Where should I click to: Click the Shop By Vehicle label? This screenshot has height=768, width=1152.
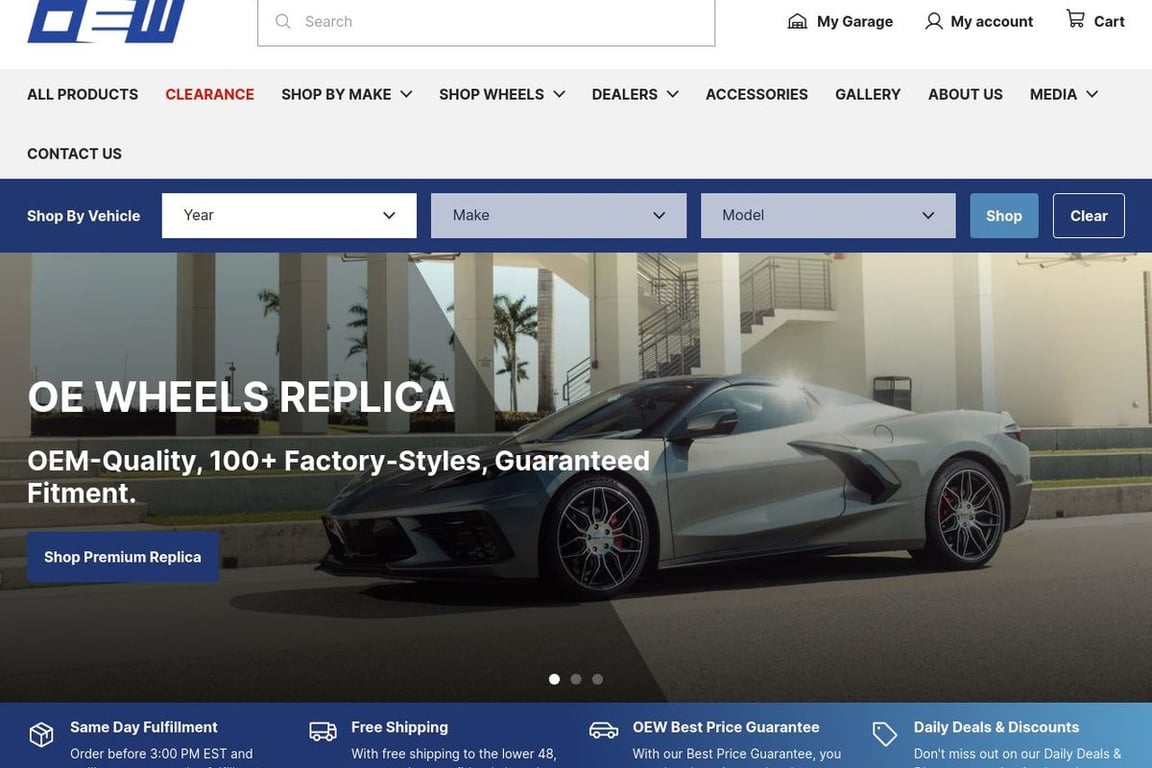[x=84, y=216]
